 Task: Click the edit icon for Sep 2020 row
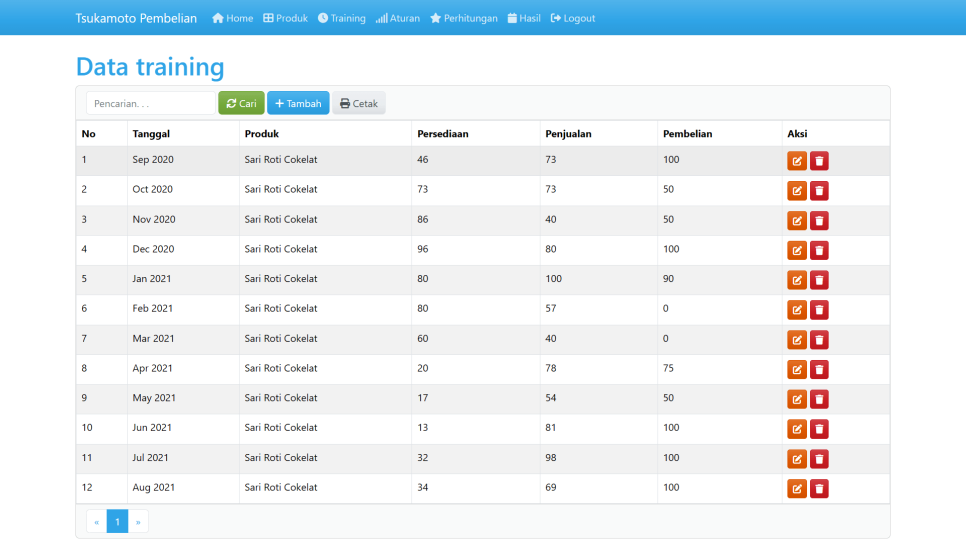click(796, 161)
